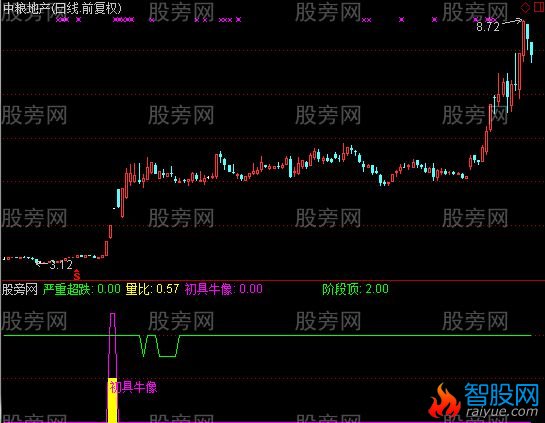
Task: Click the 智股网 logo text
Action: [x=502, y=395]
